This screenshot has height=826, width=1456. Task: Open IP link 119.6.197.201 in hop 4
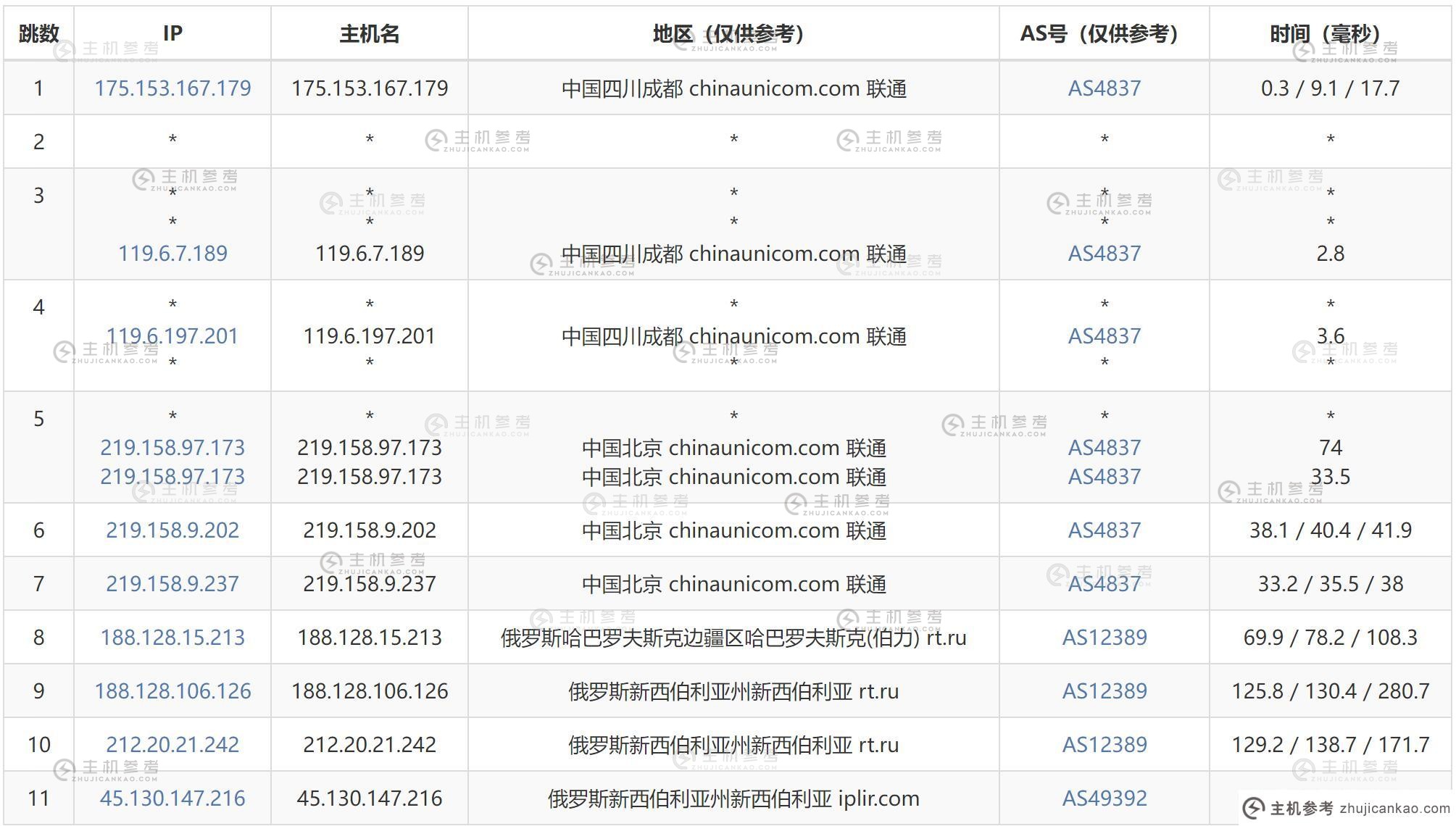pos(172,336)
